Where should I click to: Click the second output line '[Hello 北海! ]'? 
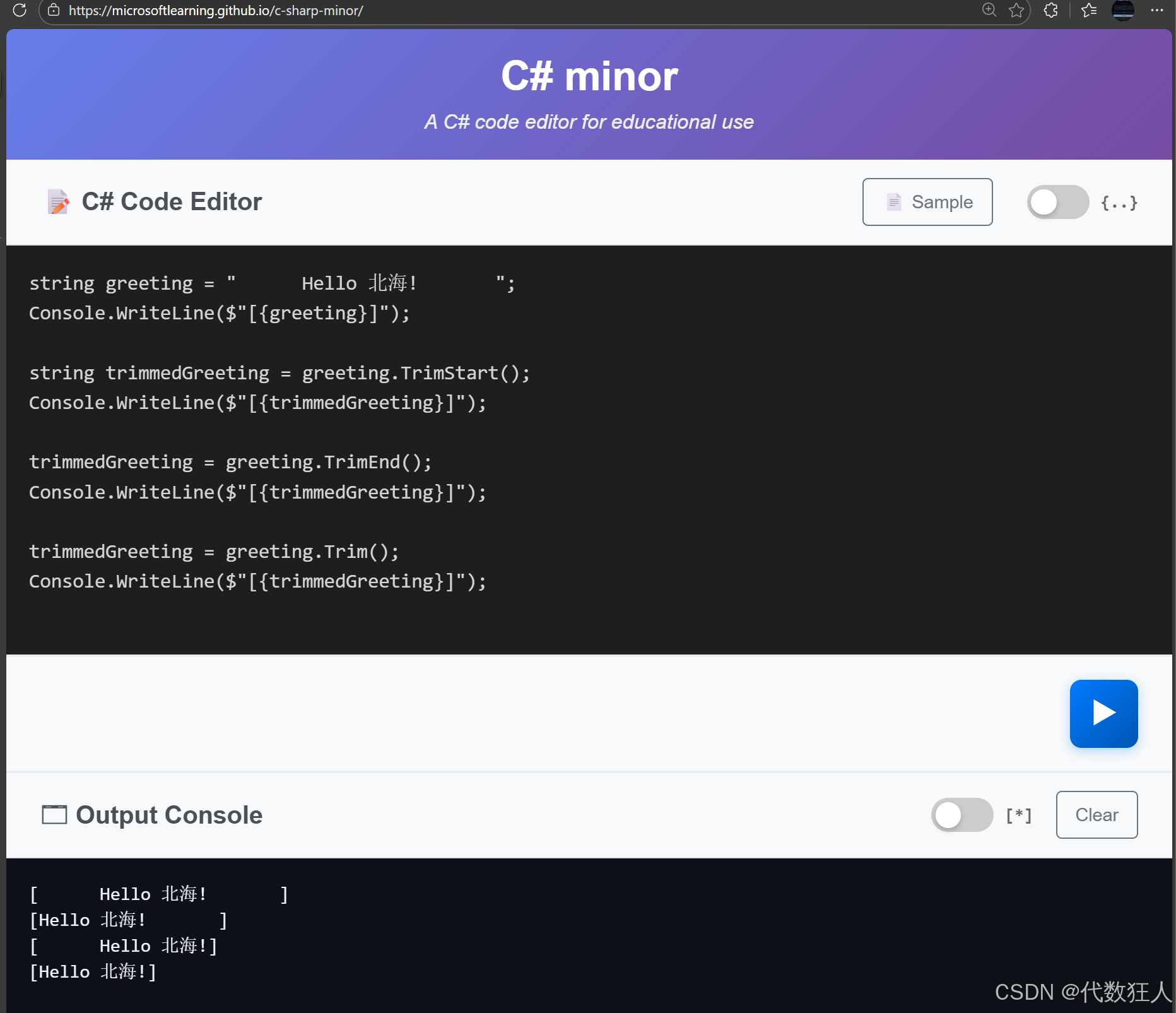click(x=129, y=920)
